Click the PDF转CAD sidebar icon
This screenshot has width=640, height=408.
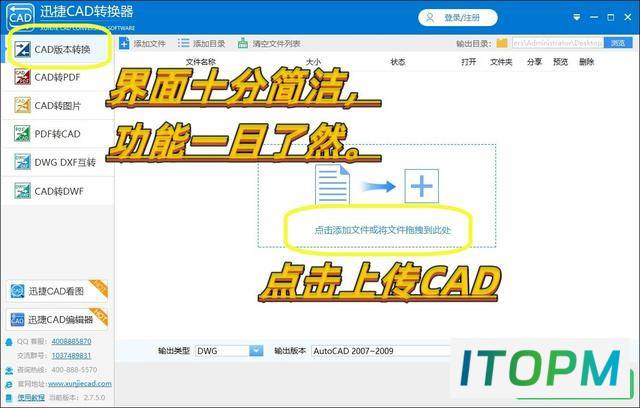pos(22,133)
